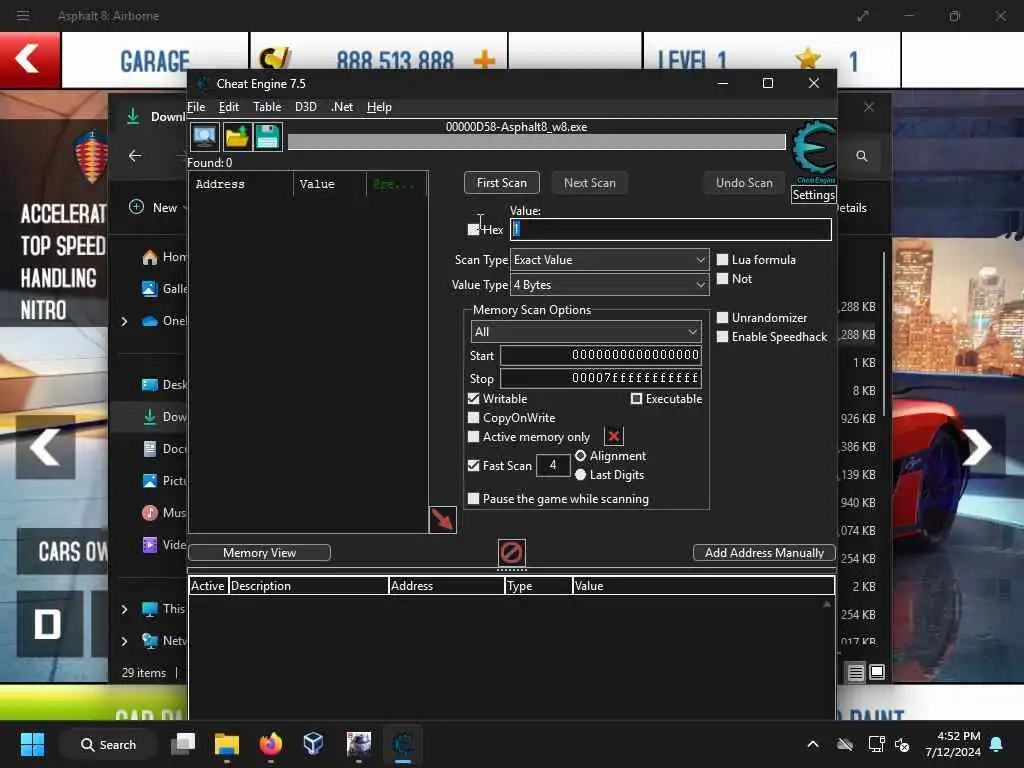Enable the Lua formula checkbox
This screenshot has width=1024, height=768.
coord(722,259)
